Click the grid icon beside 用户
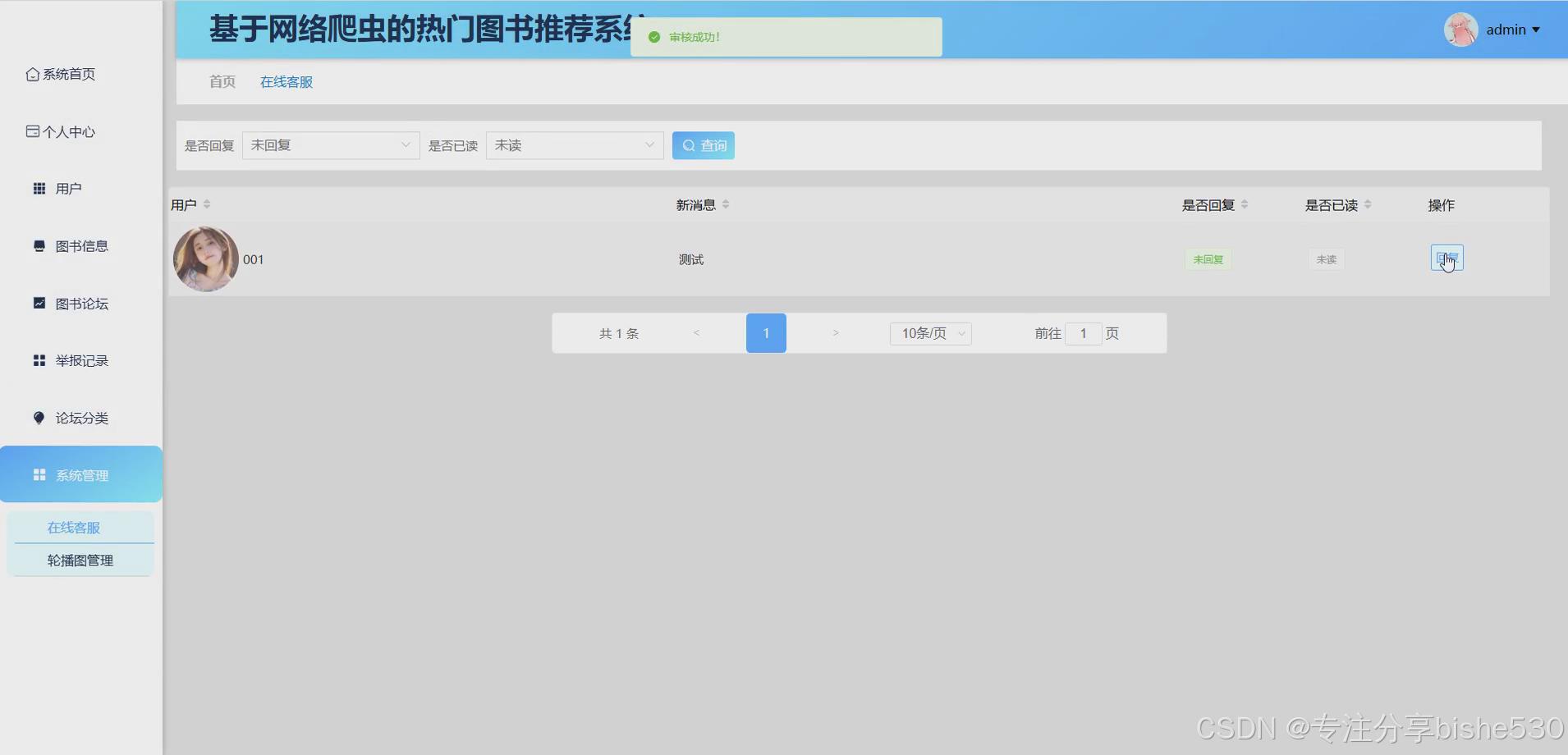 point(39,189)
